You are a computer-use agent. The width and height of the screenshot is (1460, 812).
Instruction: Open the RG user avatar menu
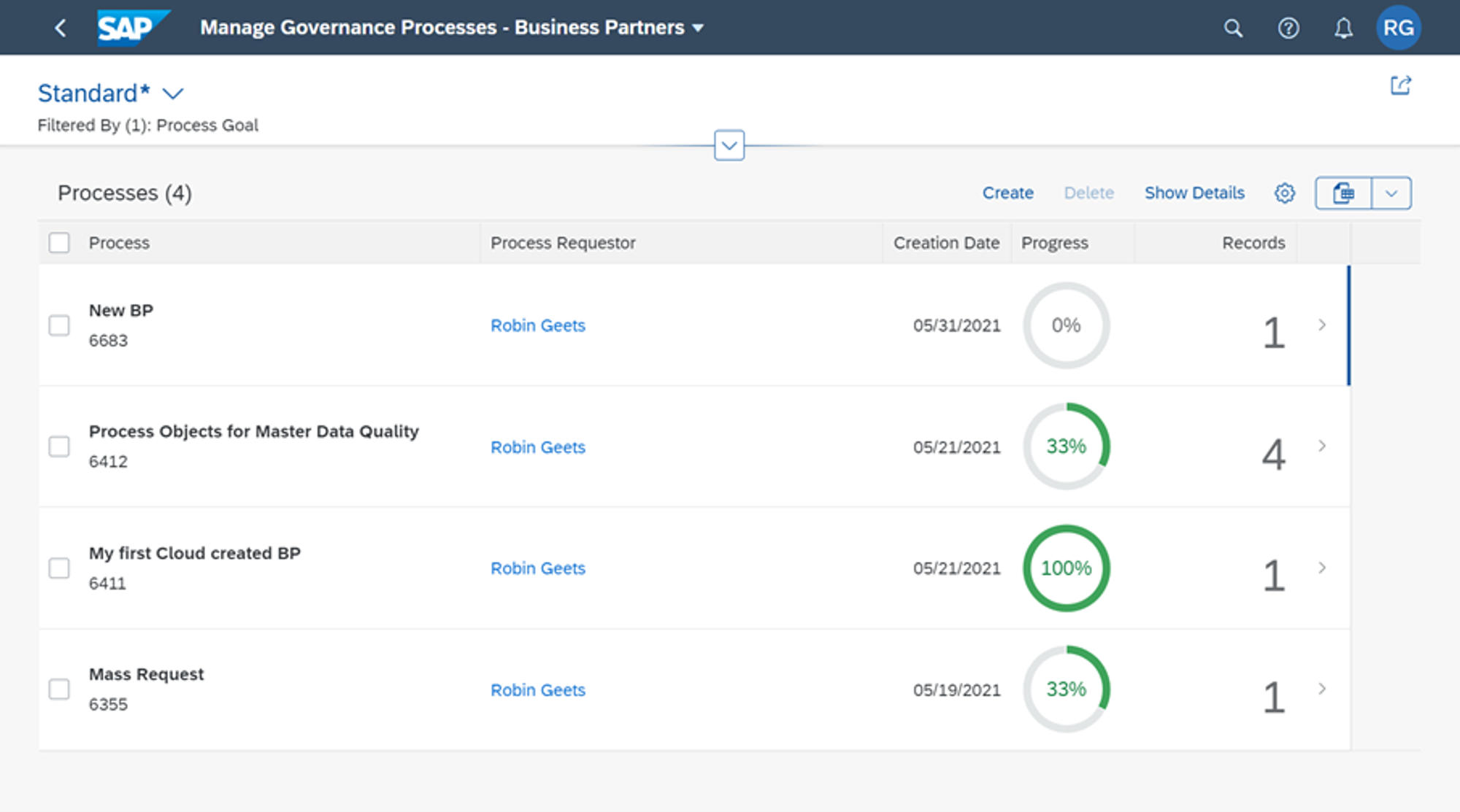click(1398, 28)
